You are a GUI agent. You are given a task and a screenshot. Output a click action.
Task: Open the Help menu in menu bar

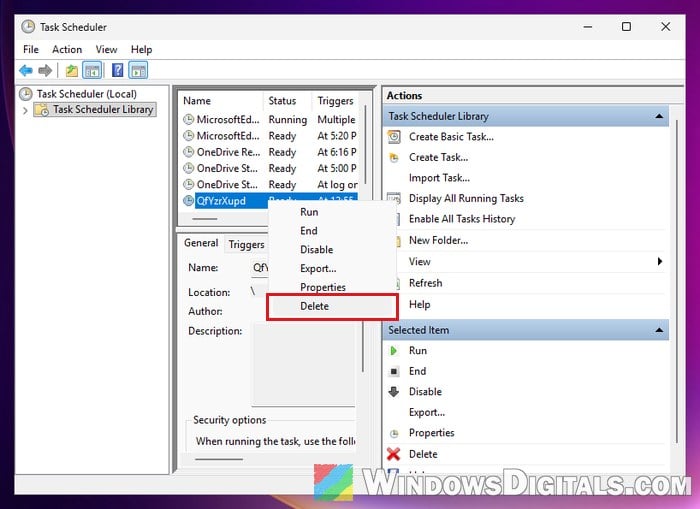point(141,50)
